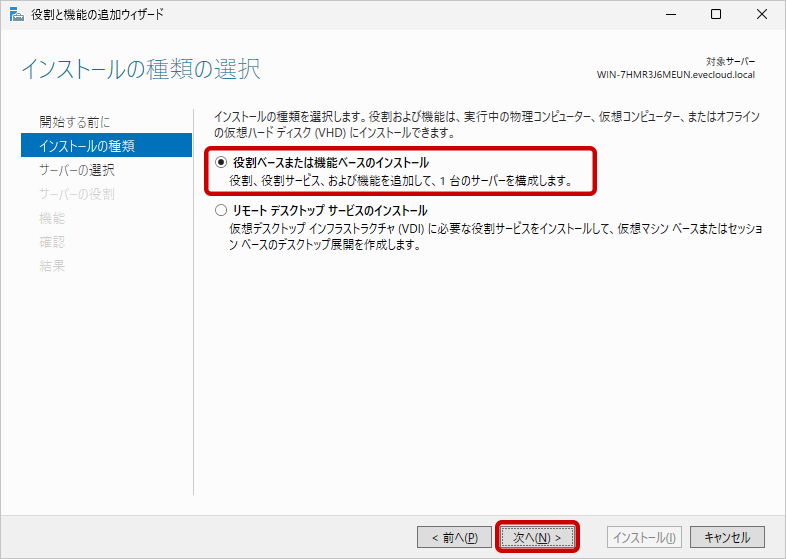
Task: Maximize the wizard window
Action: point(716,15)
